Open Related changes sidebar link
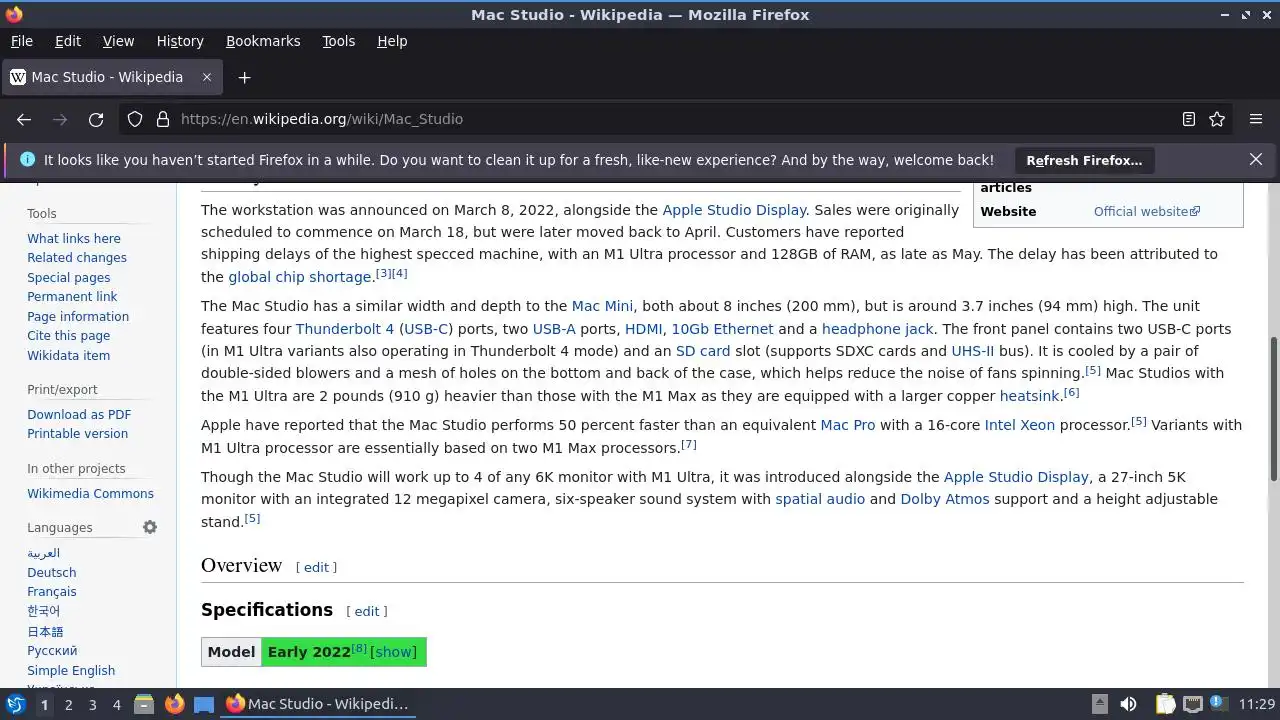This screenshot has height=720, width=1280. pyautogui.click(x=77, y=258)
